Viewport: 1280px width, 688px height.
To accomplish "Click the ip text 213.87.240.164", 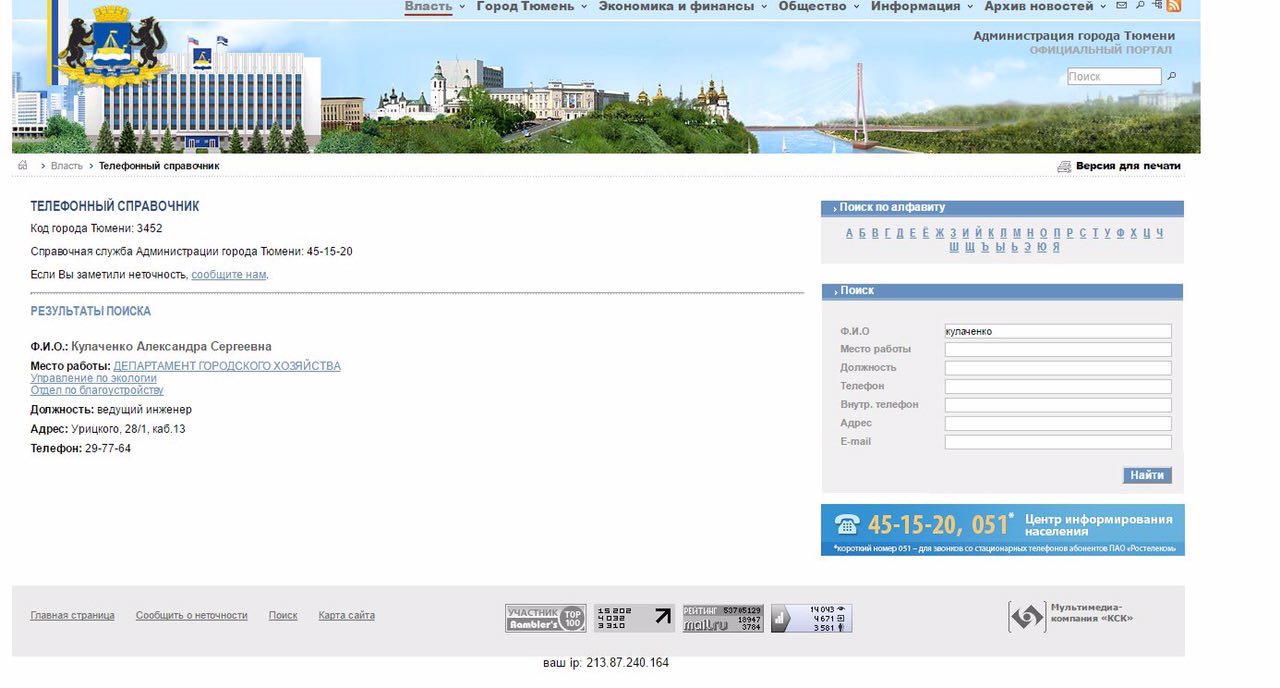I will point(627,662).
